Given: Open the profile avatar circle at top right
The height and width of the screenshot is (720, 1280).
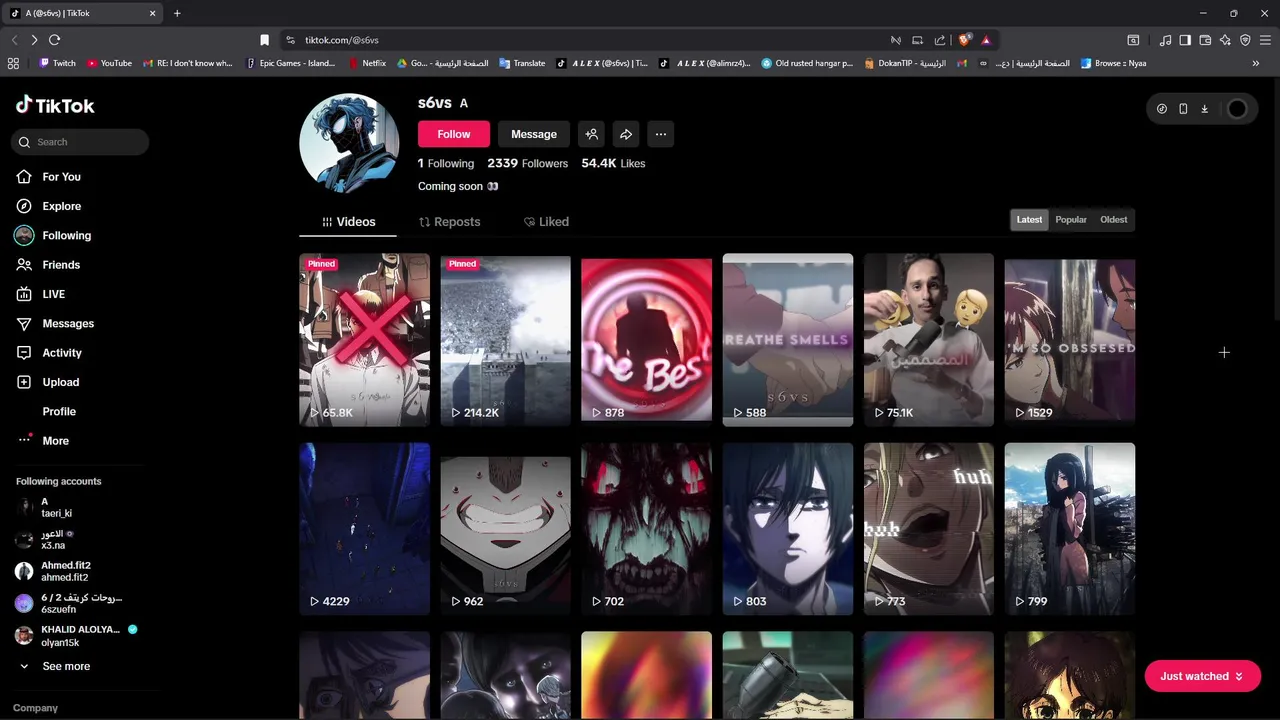Looking at the screenshot, I should tap(1237, 109).
